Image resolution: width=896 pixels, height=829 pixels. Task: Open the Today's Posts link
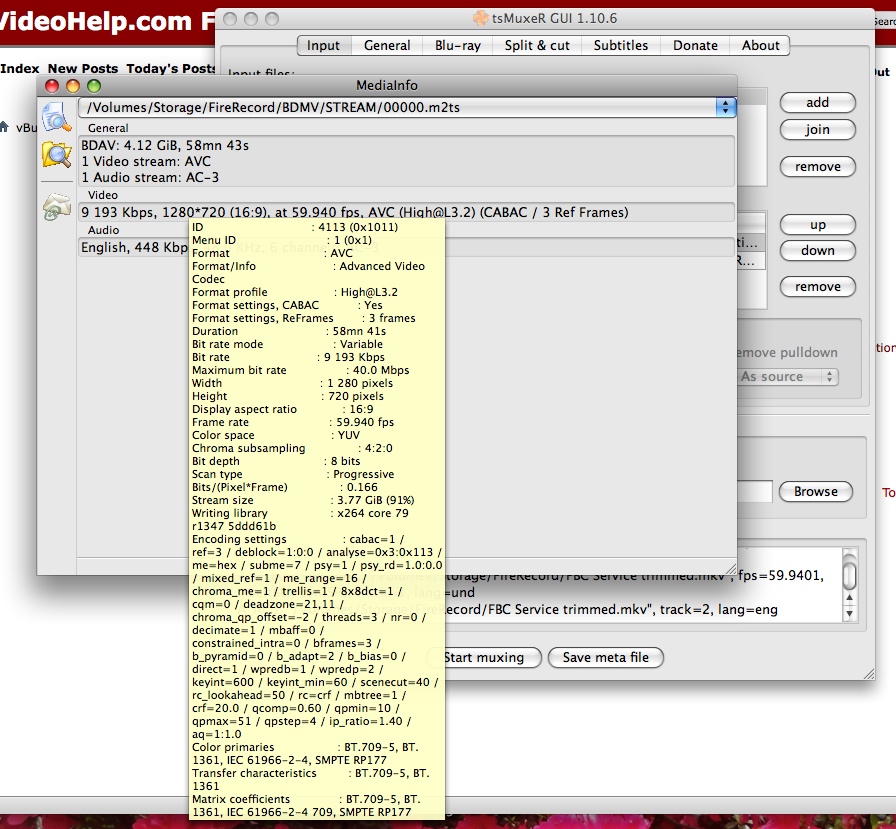coord(171,69)
